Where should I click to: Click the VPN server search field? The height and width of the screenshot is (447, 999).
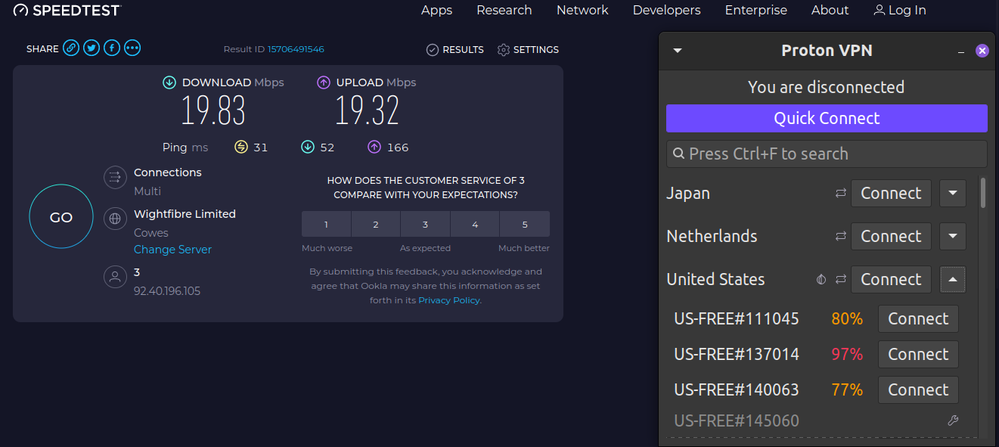(825, 154)
